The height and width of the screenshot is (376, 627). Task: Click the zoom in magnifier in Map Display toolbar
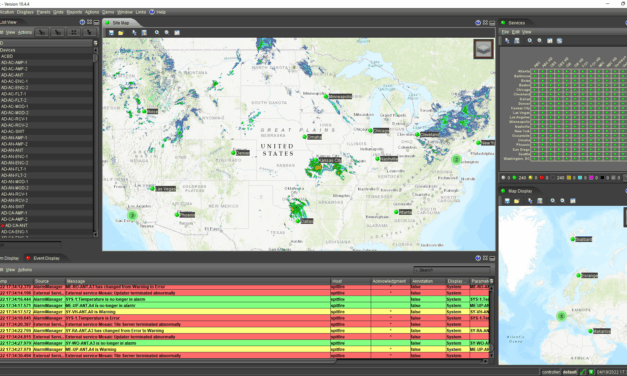click(x=553, y=201)
